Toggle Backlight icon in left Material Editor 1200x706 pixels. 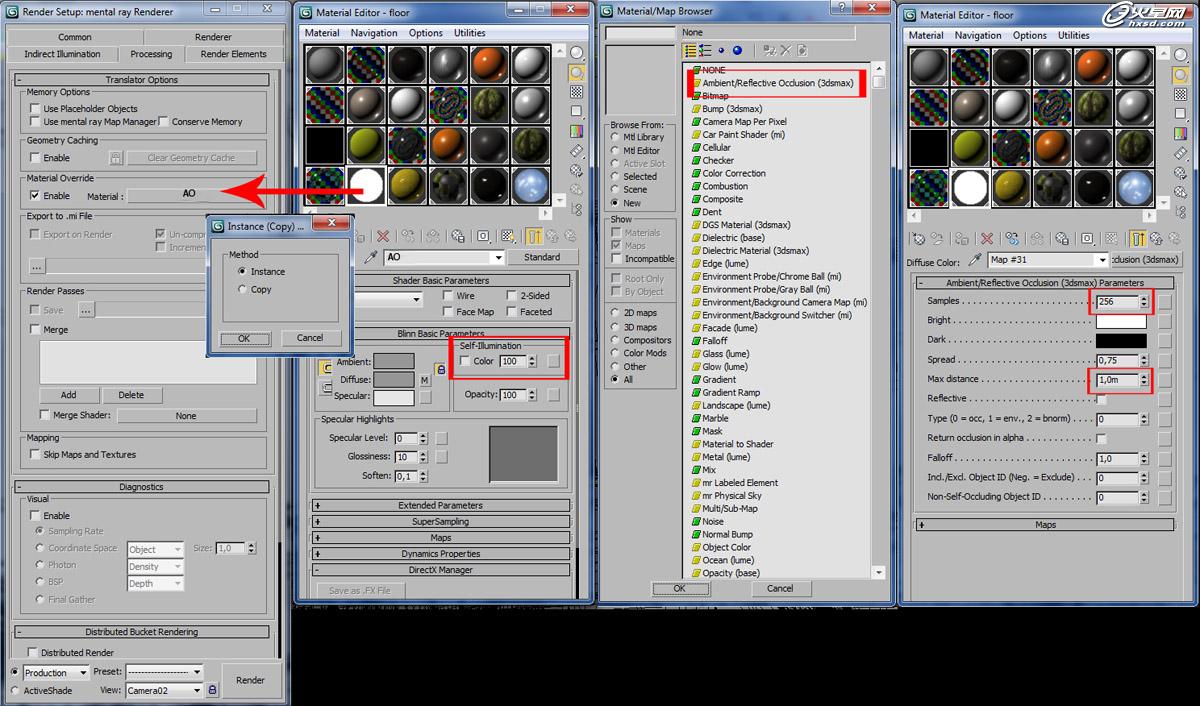click(x=577, y=72)
